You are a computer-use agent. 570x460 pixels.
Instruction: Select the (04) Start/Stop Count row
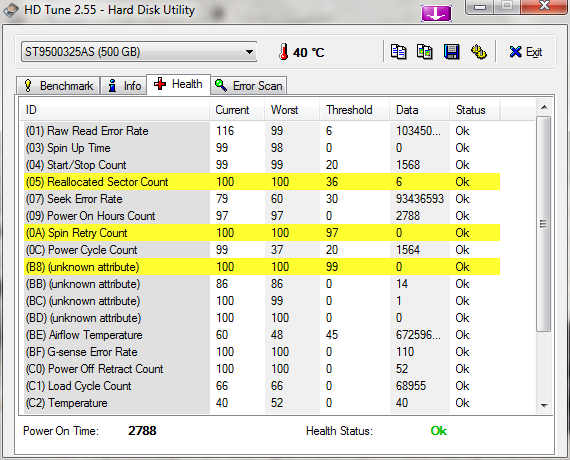262,165
